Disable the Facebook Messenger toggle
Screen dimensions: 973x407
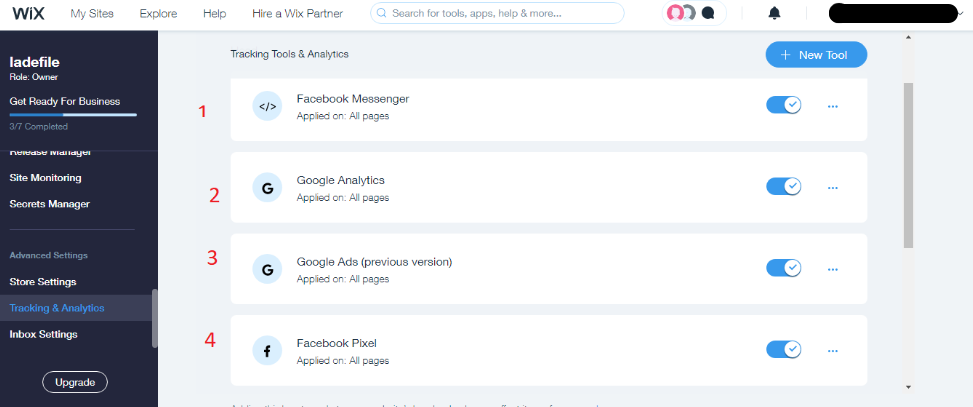784,105
